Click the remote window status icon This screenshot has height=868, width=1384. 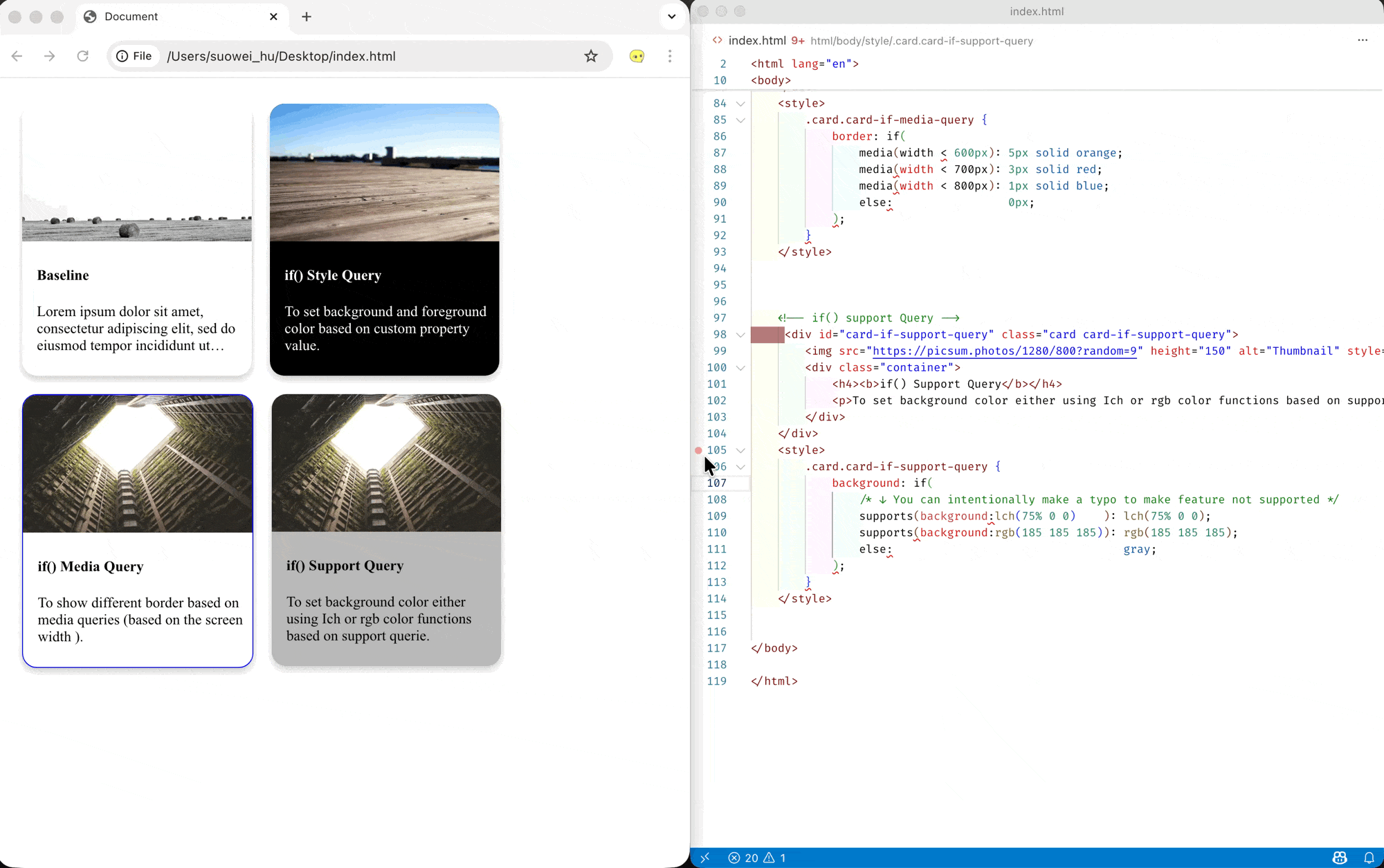click(x=704, y=858)
